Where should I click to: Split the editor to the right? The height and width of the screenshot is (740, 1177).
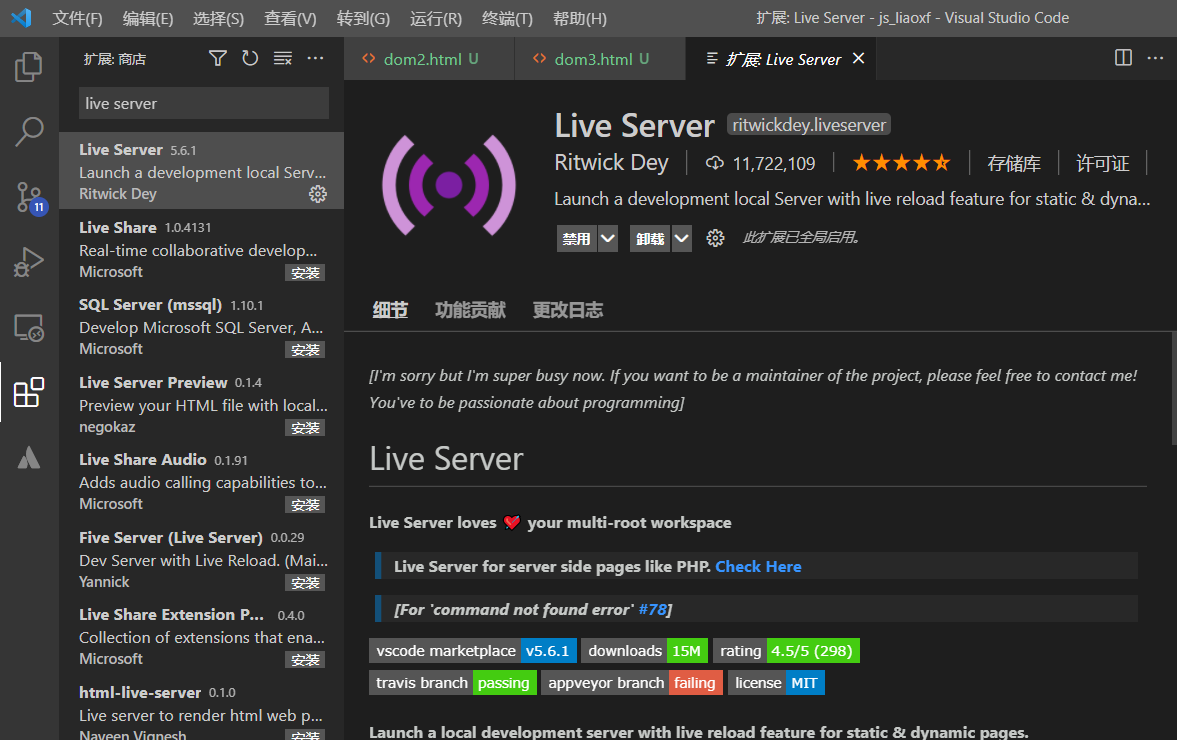[1123, 58]
